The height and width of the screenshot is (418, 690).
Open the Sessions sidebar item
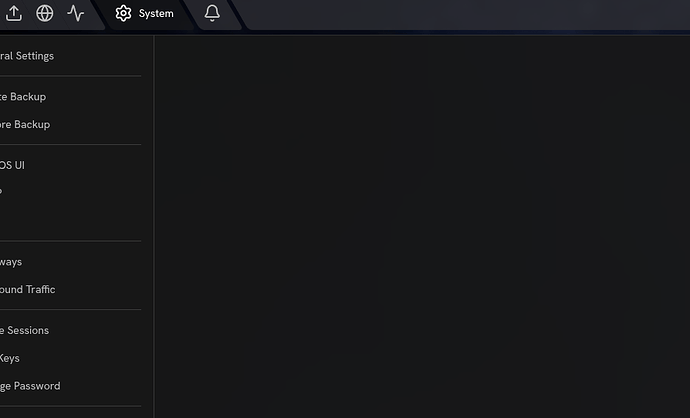[x=24, y=330]
